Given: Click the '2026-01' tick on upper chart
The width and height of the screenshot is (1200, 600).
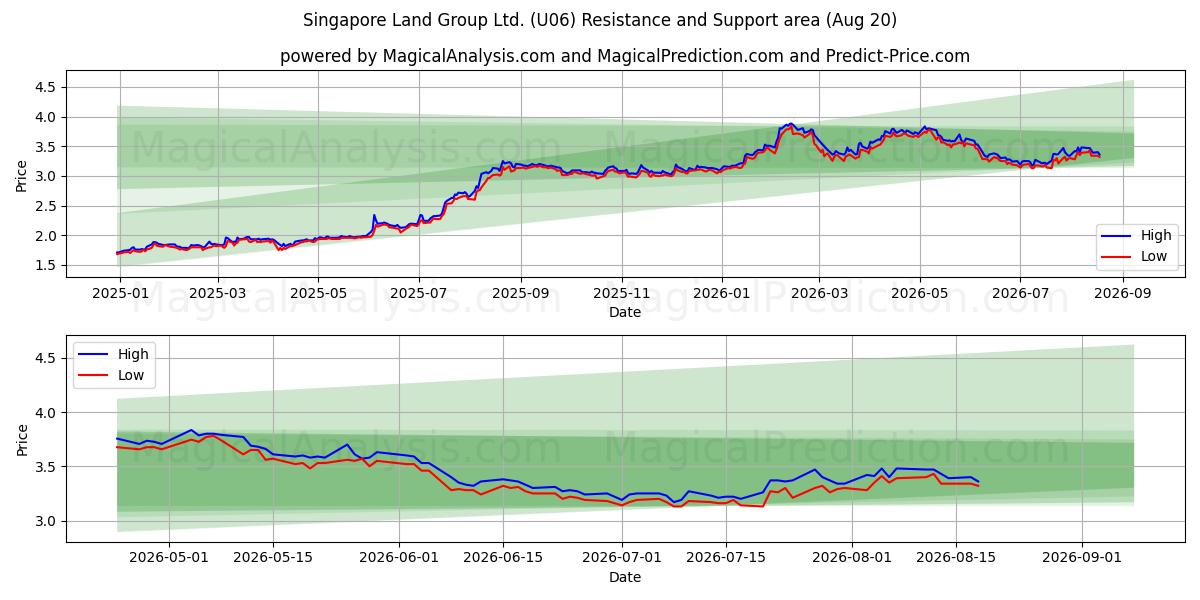Looking at the screenshot, I should [722, 294].
